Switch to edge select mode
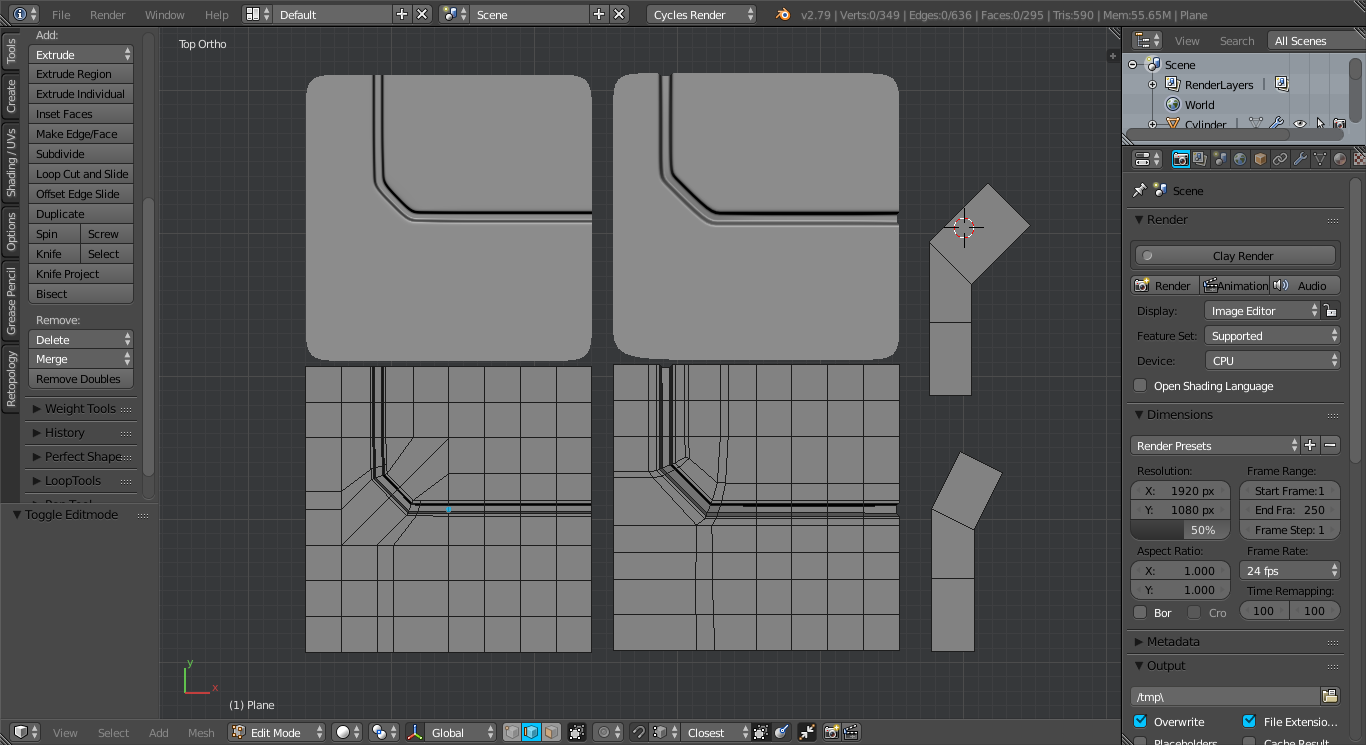The width and height of the screenshot is (1366, 745). tap(531, 732)
